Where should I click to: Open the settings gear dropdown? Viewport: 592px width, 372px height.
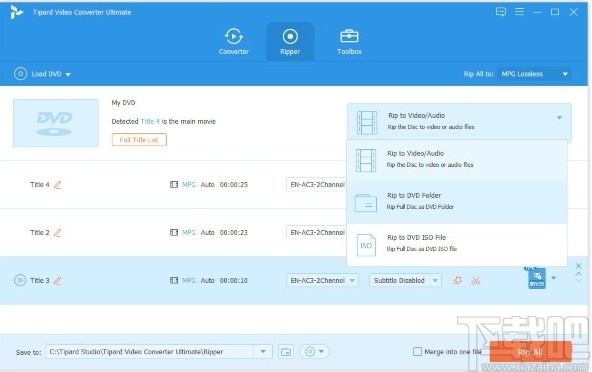(x=314, y=352)
